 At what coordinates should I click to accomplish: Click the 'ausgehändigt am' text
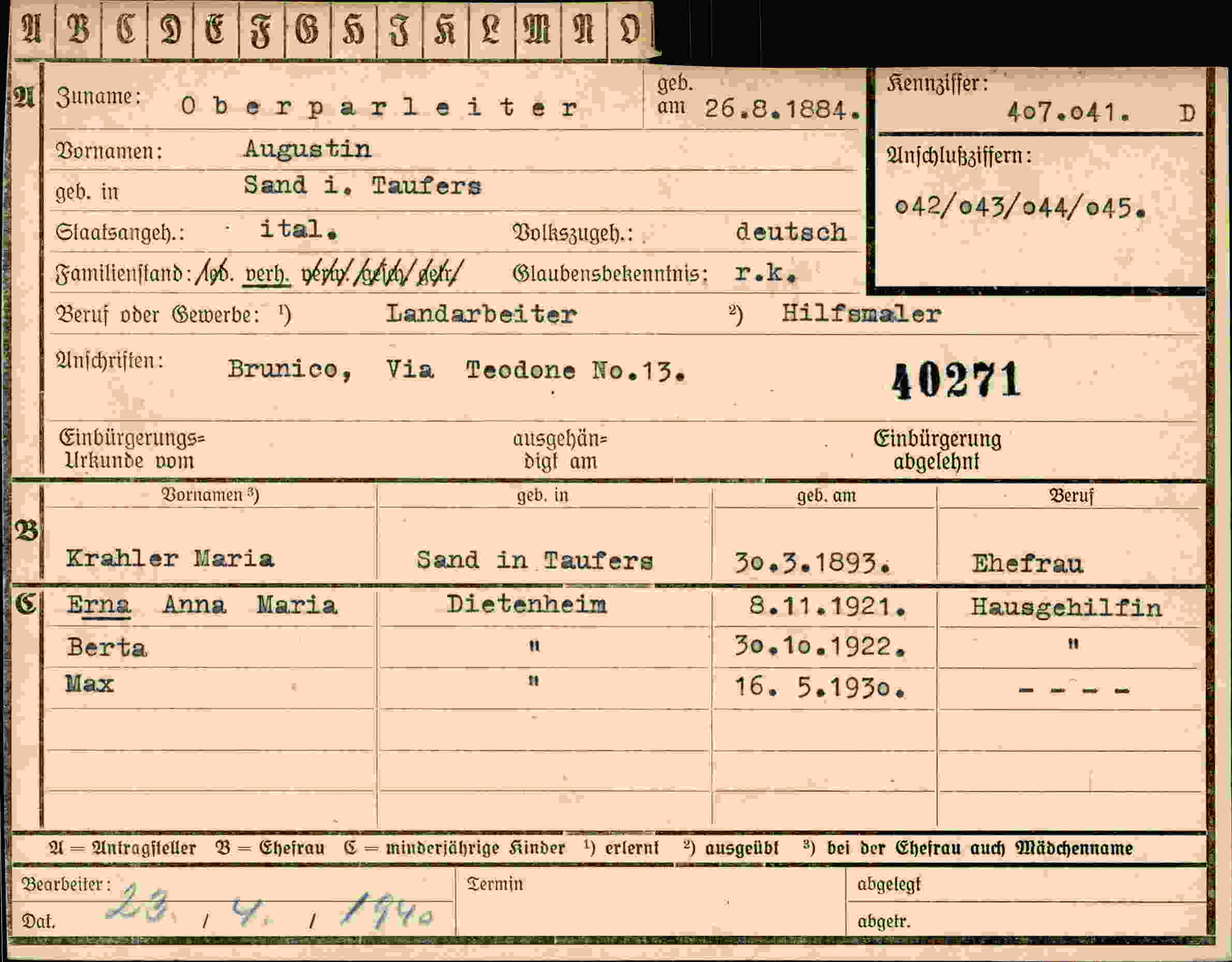(x=560, y=449)
